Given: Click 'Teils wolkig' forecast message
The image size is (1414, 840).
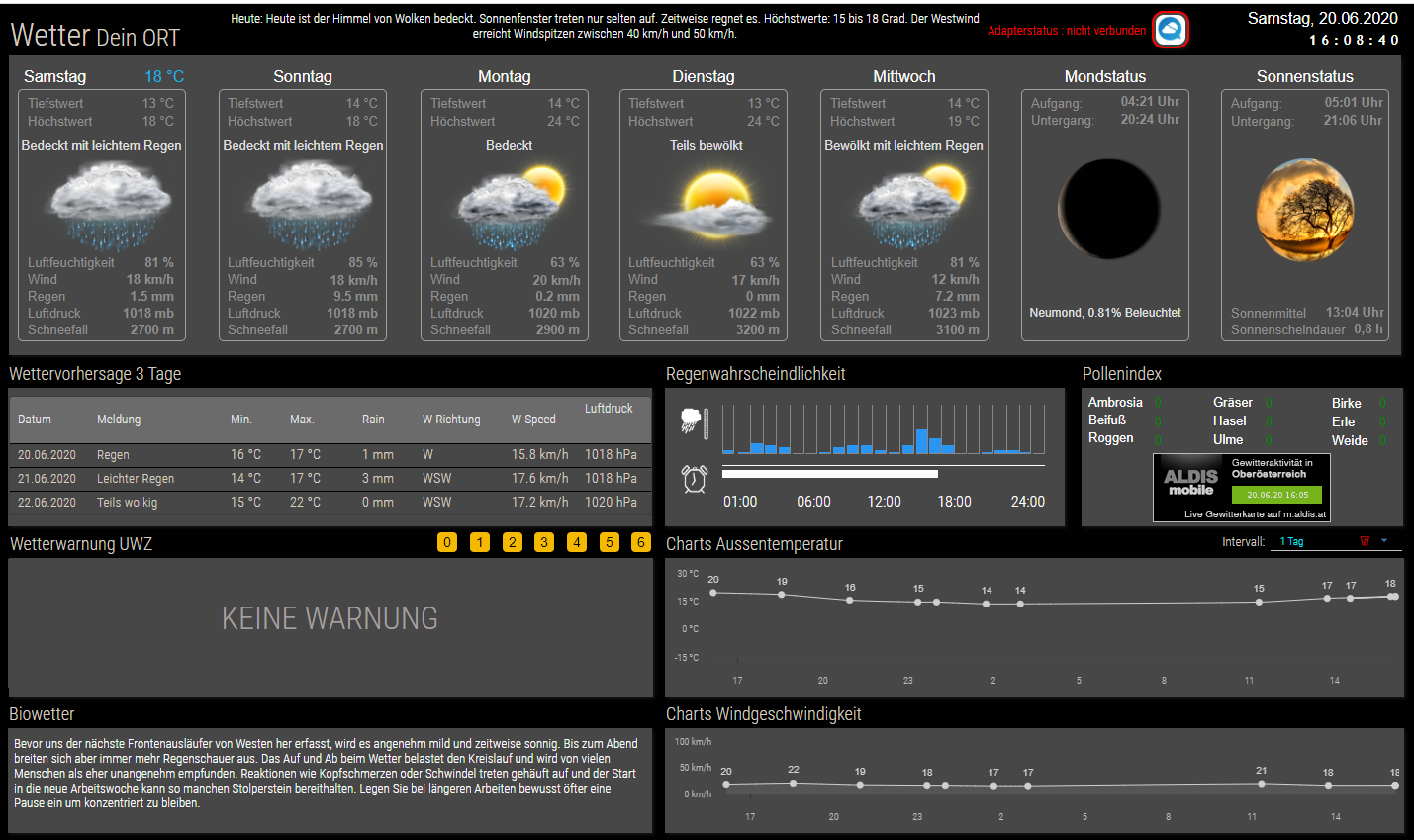Looking at the screenshot, I should [127, 503].
